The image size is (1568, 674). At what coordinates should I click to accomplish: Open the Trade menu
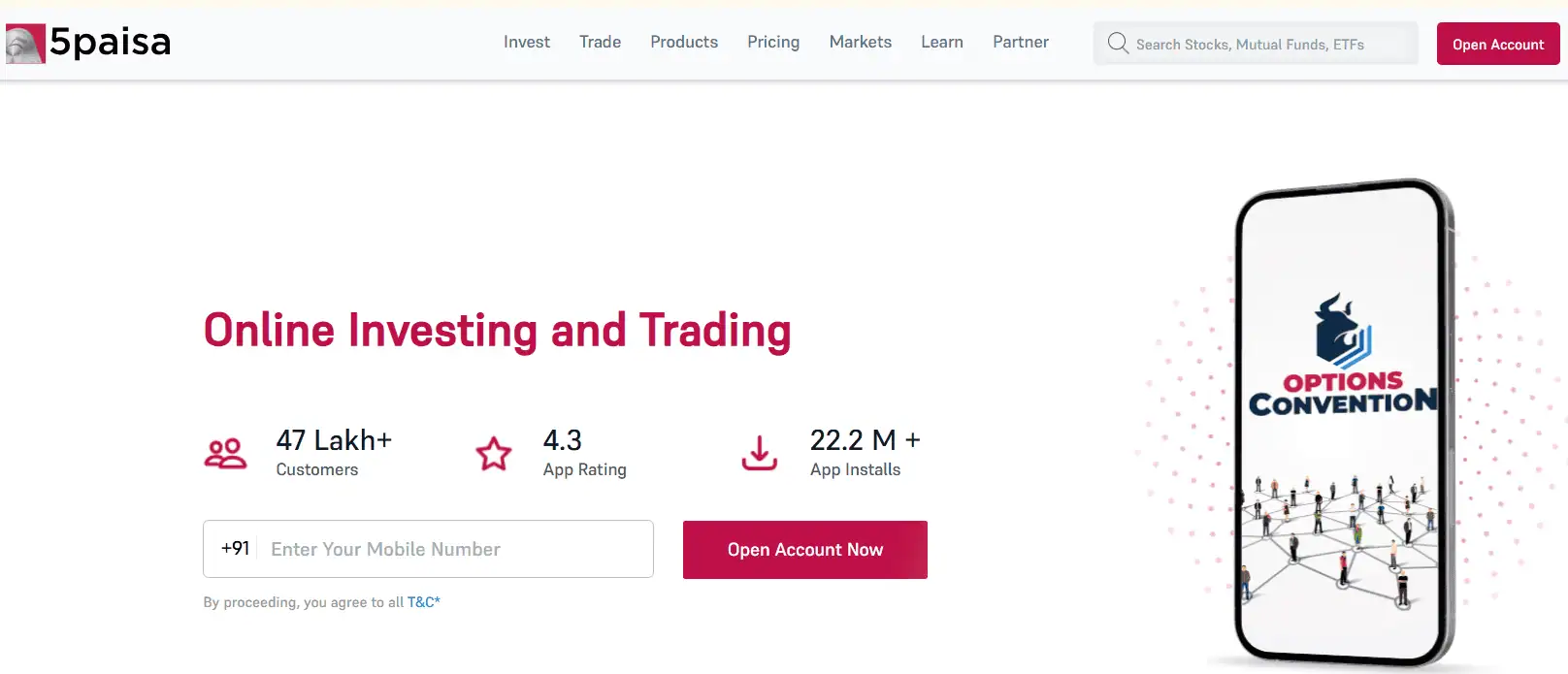pyautogui.click(x=600, y=42)
